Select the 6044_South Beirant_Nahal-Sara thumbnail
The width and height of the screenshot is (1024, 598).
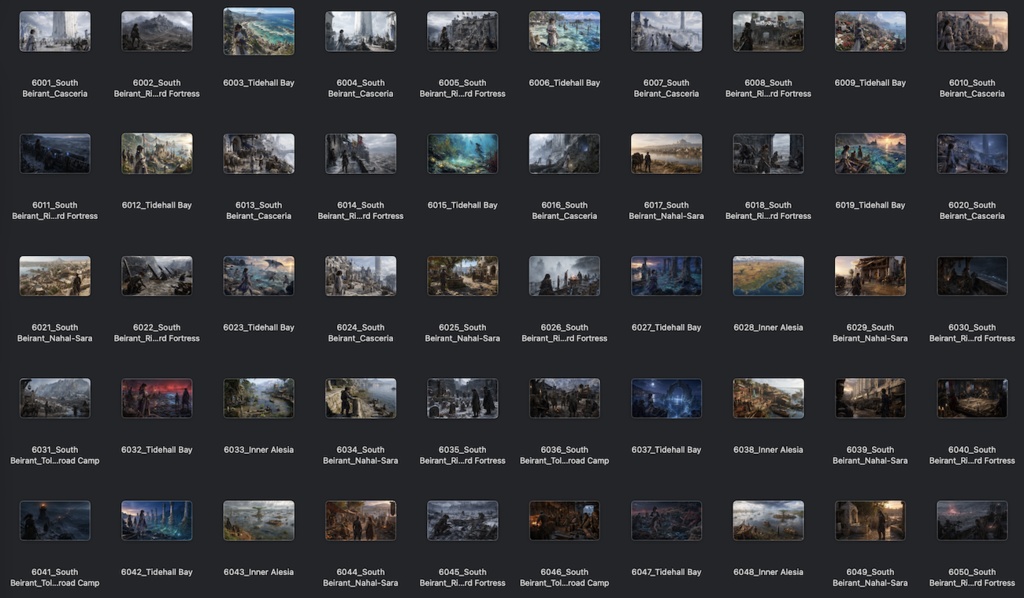(x=360, y=520)
